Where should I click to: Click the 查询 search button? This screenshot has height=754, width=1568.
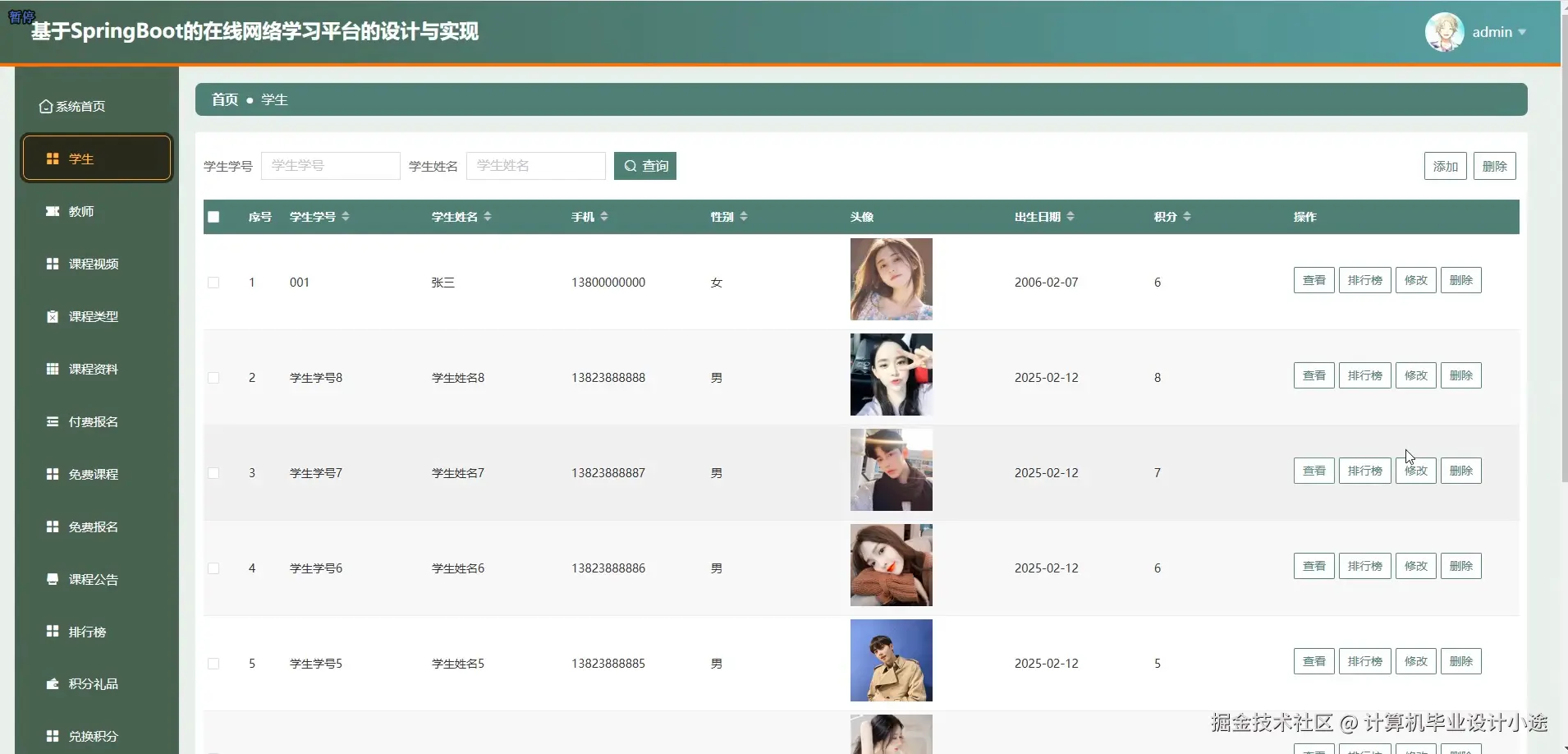point(645,166)
